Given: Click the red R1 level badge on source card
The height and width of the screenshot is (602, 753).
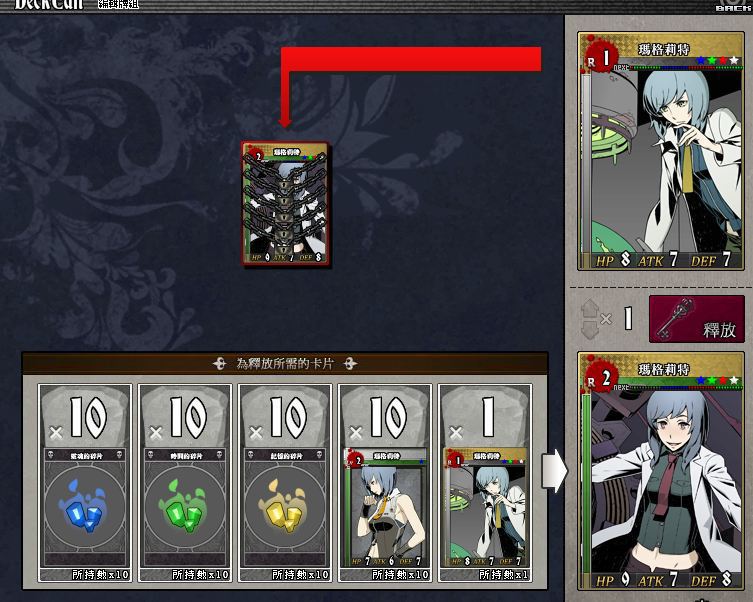Looking at the screenshot, I should click(598, 58).
